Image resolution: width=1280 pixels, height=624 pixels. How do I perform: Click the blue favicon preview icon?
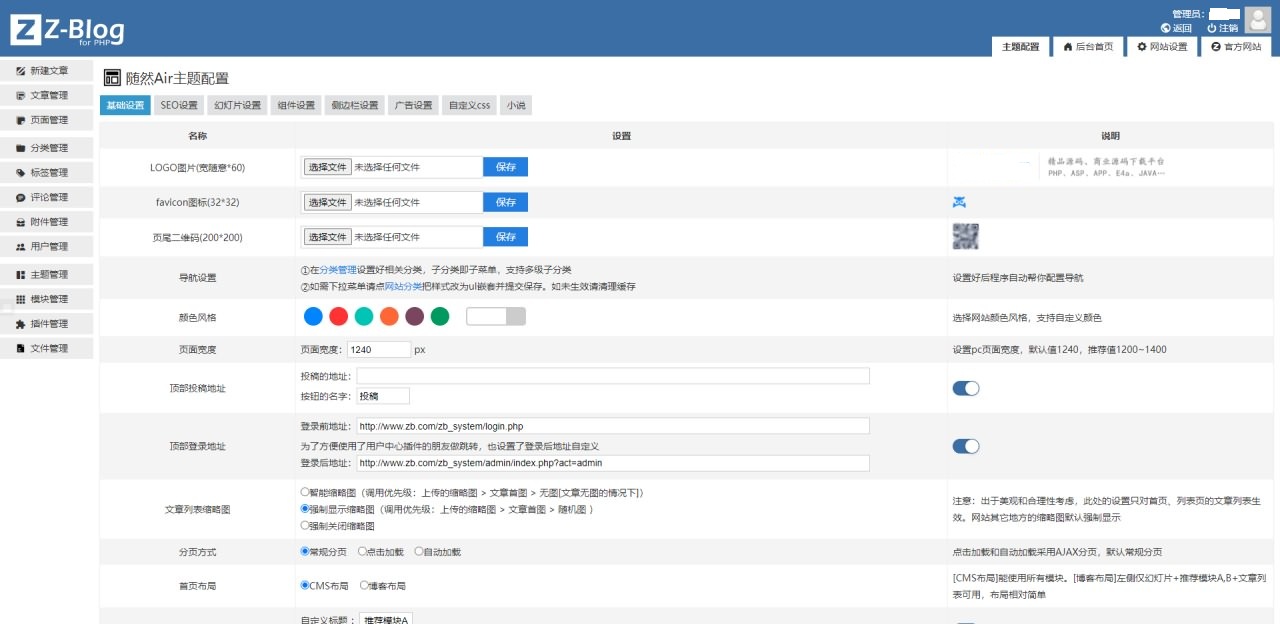point(959,202)
